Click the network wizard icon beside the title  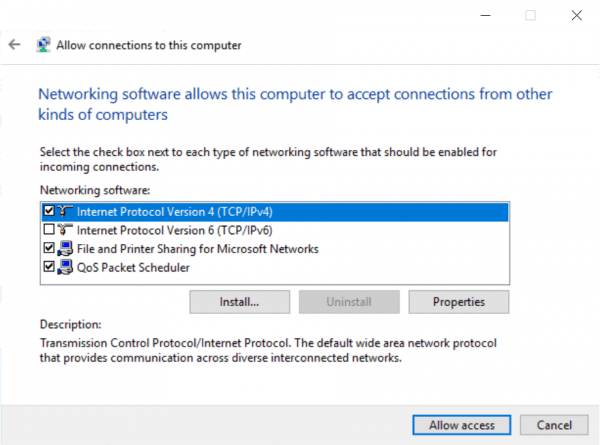43,45
